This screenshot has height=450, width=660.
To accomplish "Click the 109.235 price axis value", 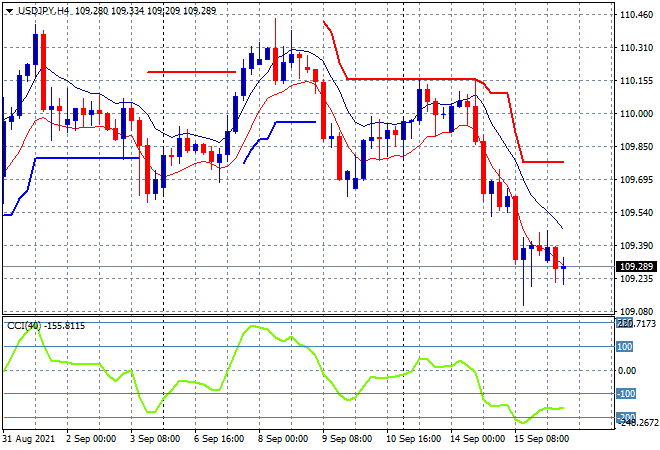I will [x=636, y=279].
